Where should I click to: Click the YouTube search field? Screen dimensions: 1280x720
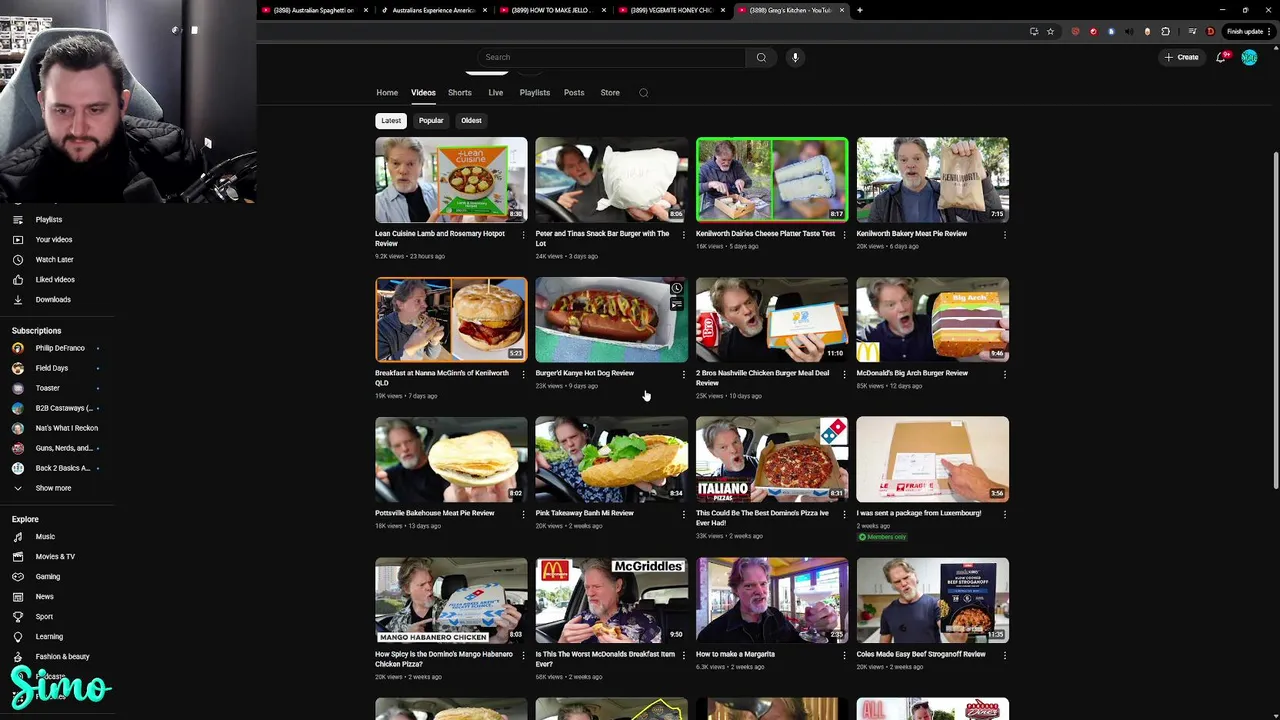[x=612, y=57]
